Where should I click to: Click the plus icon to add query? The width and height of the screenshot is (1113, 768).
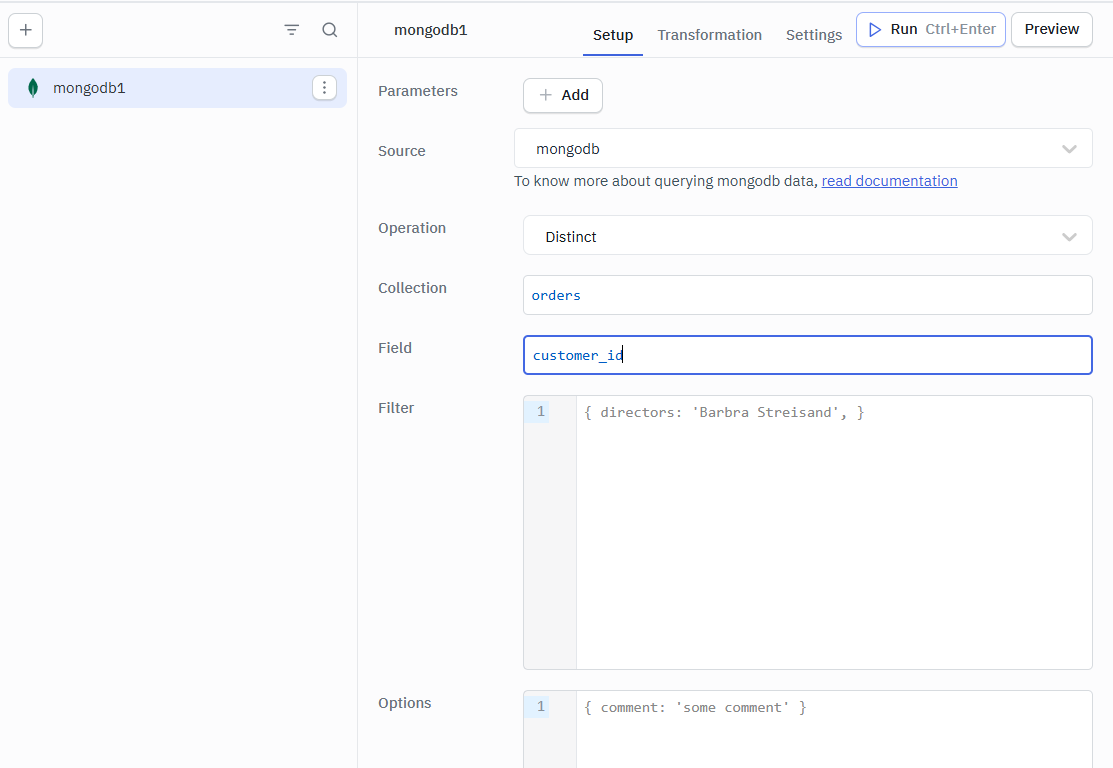pos(26,30)
